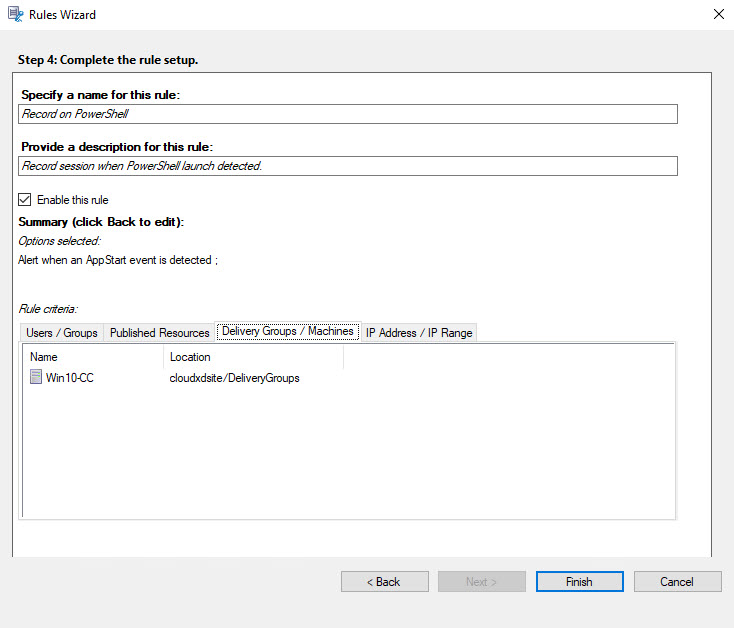Click the rule description input field
Viewport: 734px width, 628px height.
348,166
